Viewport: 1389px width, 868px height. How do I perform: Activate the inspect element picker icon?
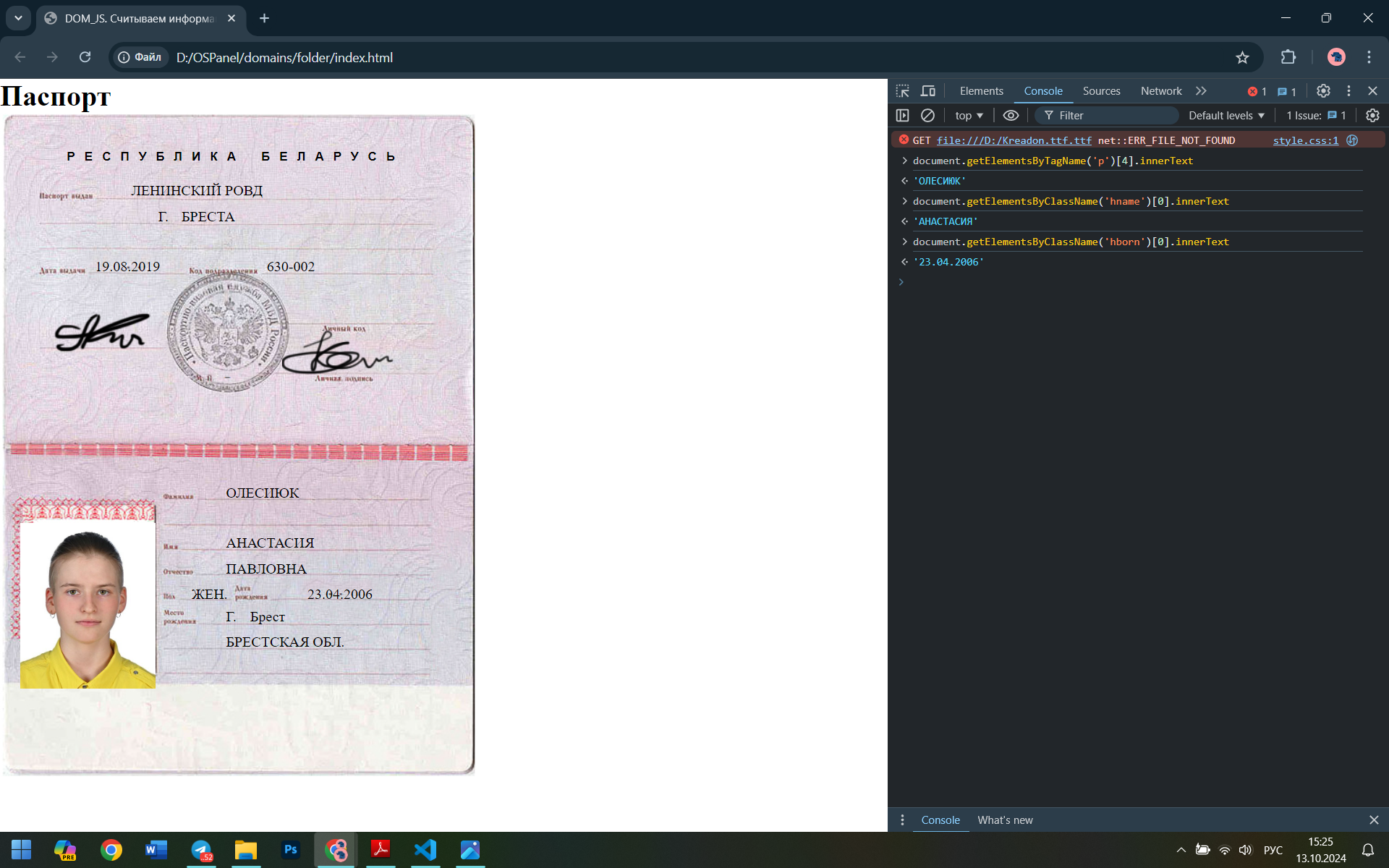coord(902,91)
